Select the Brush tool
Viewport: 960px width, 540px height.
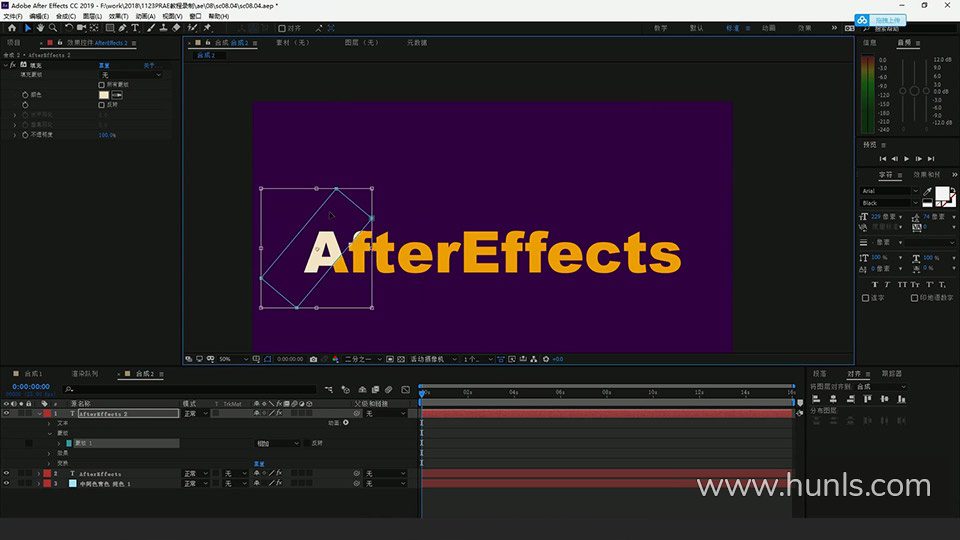tap(151, 28)
